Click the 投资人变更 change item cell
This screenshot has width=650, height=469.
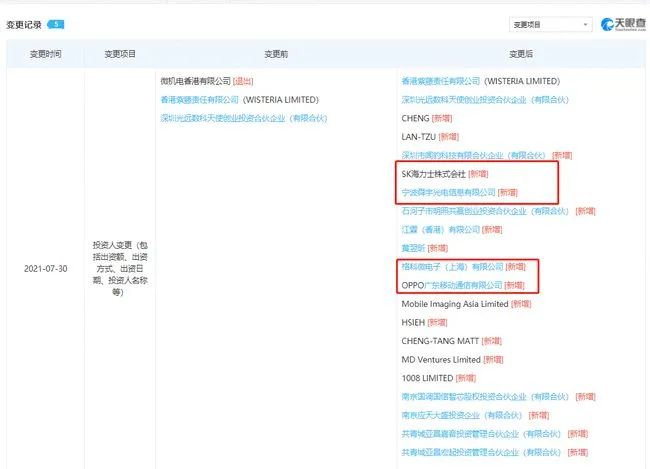(120, 268)
